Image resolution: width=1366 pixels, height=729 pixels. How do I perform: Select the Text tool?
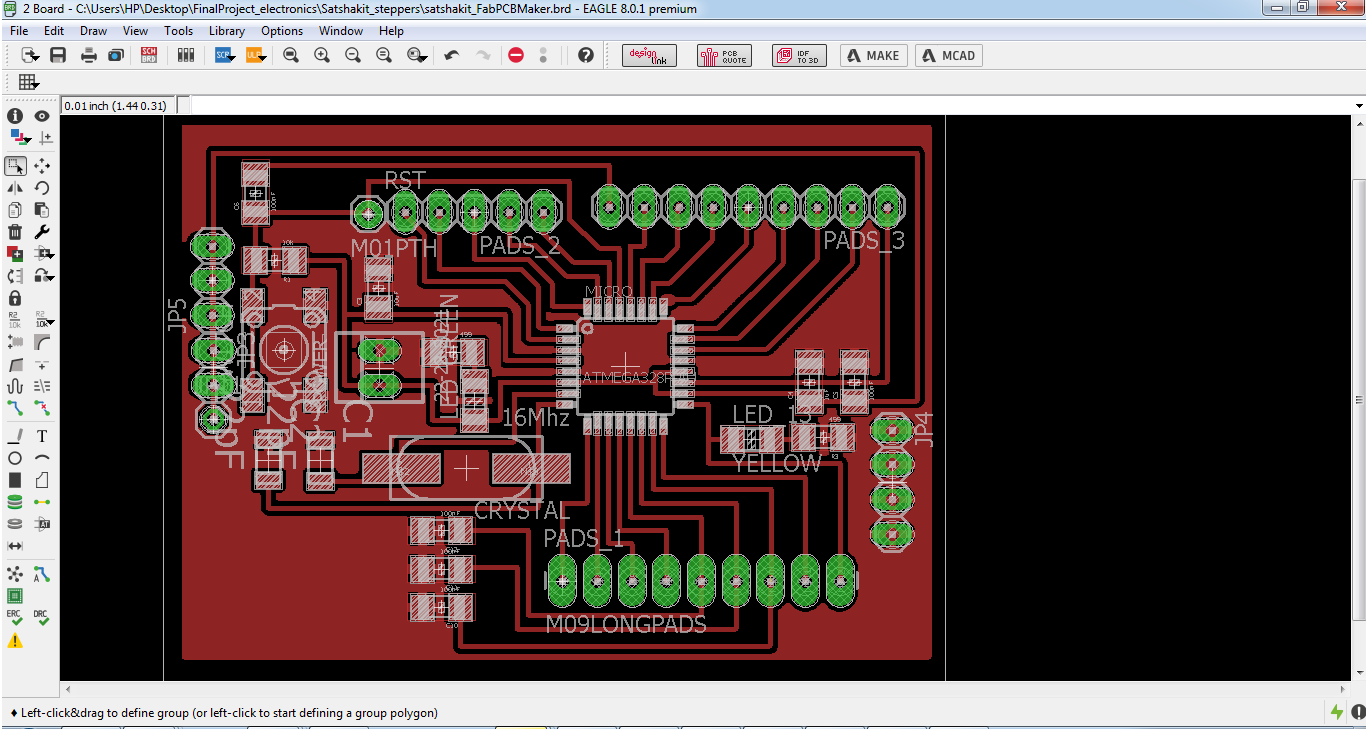point(42,437)
